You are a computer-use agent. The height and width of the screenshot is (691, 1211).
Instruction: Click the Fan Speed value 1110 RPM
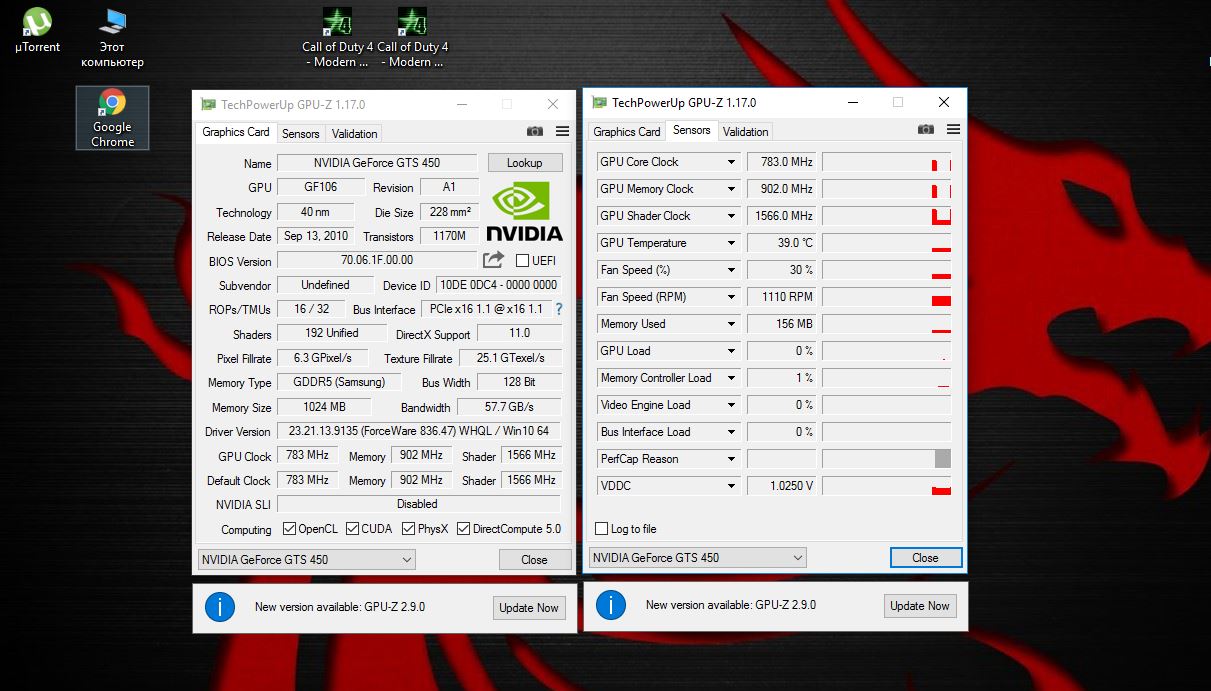point(782,297)
